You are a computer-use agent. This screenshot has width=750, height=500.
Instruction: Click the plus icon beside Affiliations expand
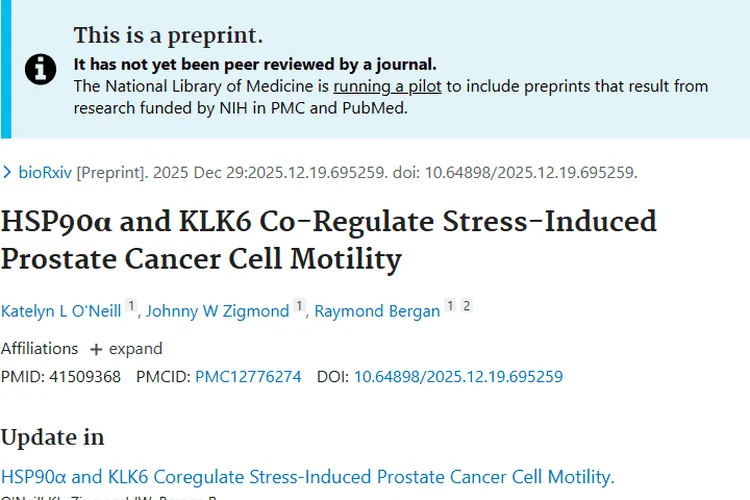(x=96, y=349)
